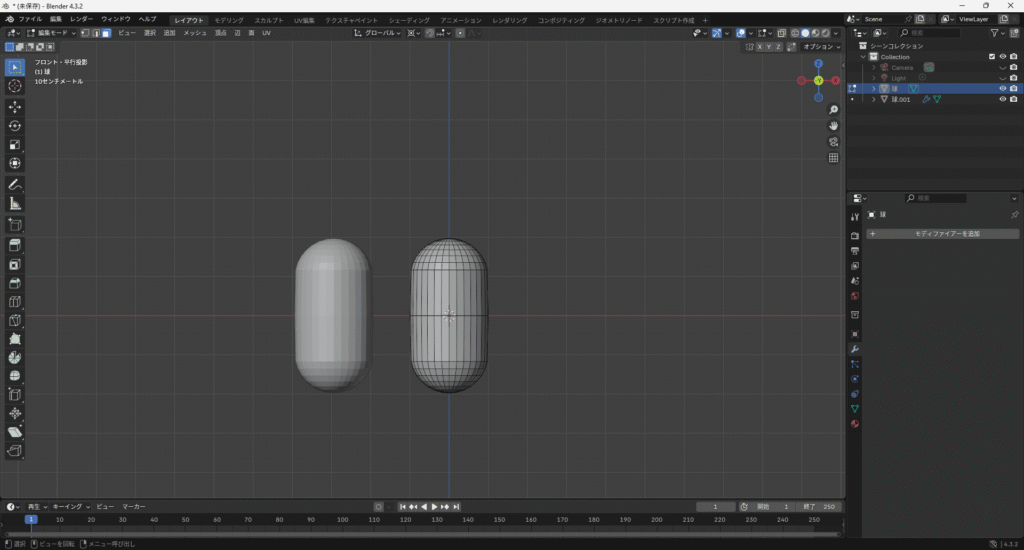Image resolution: width=1024 pixels, height=550 pixels.
Task: Enable material preview viewport shading
Action: [815, 33]
